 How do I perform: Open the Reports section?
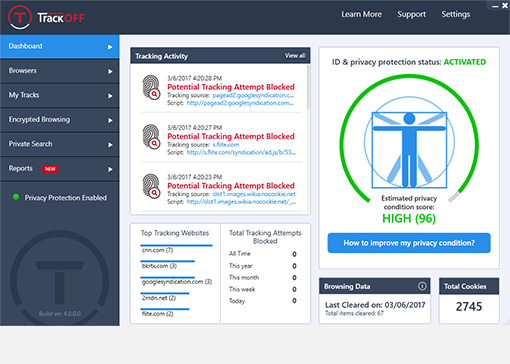[x=60, y=169]
